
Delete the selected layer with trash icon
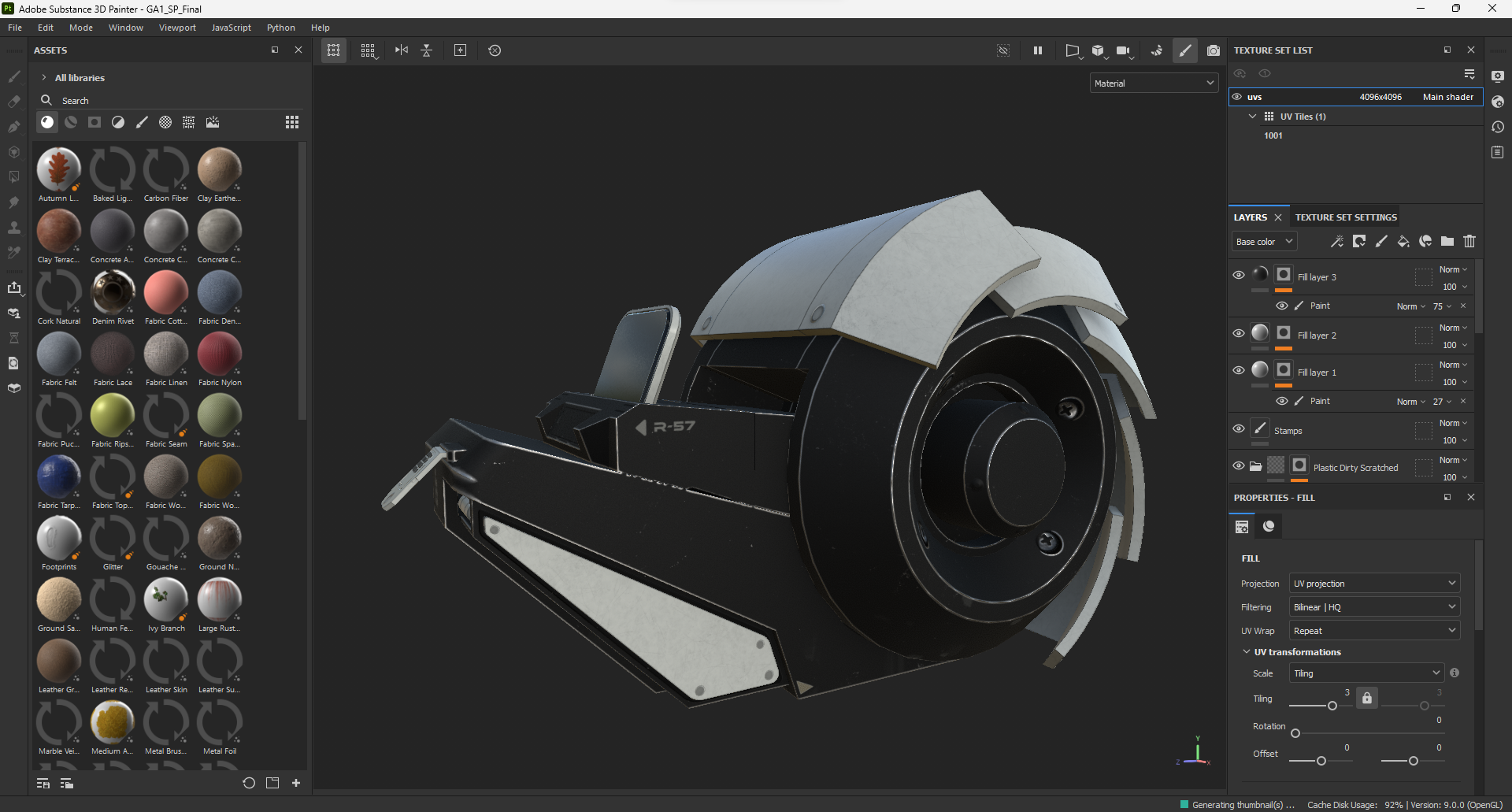(x=1469, y=242)
